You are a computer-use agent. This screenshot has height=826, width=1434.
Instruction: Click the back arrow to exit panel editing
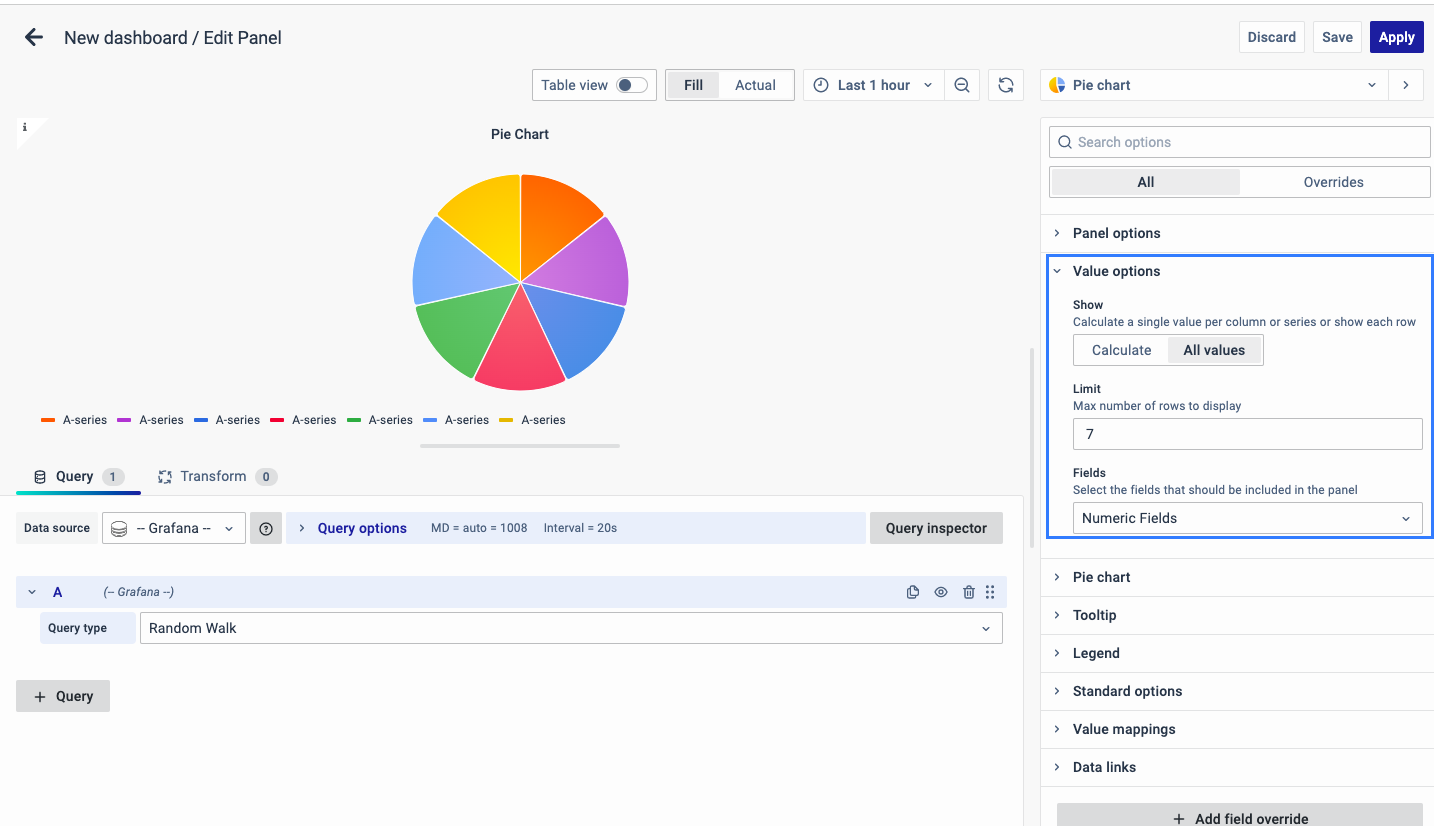[34, 38]
